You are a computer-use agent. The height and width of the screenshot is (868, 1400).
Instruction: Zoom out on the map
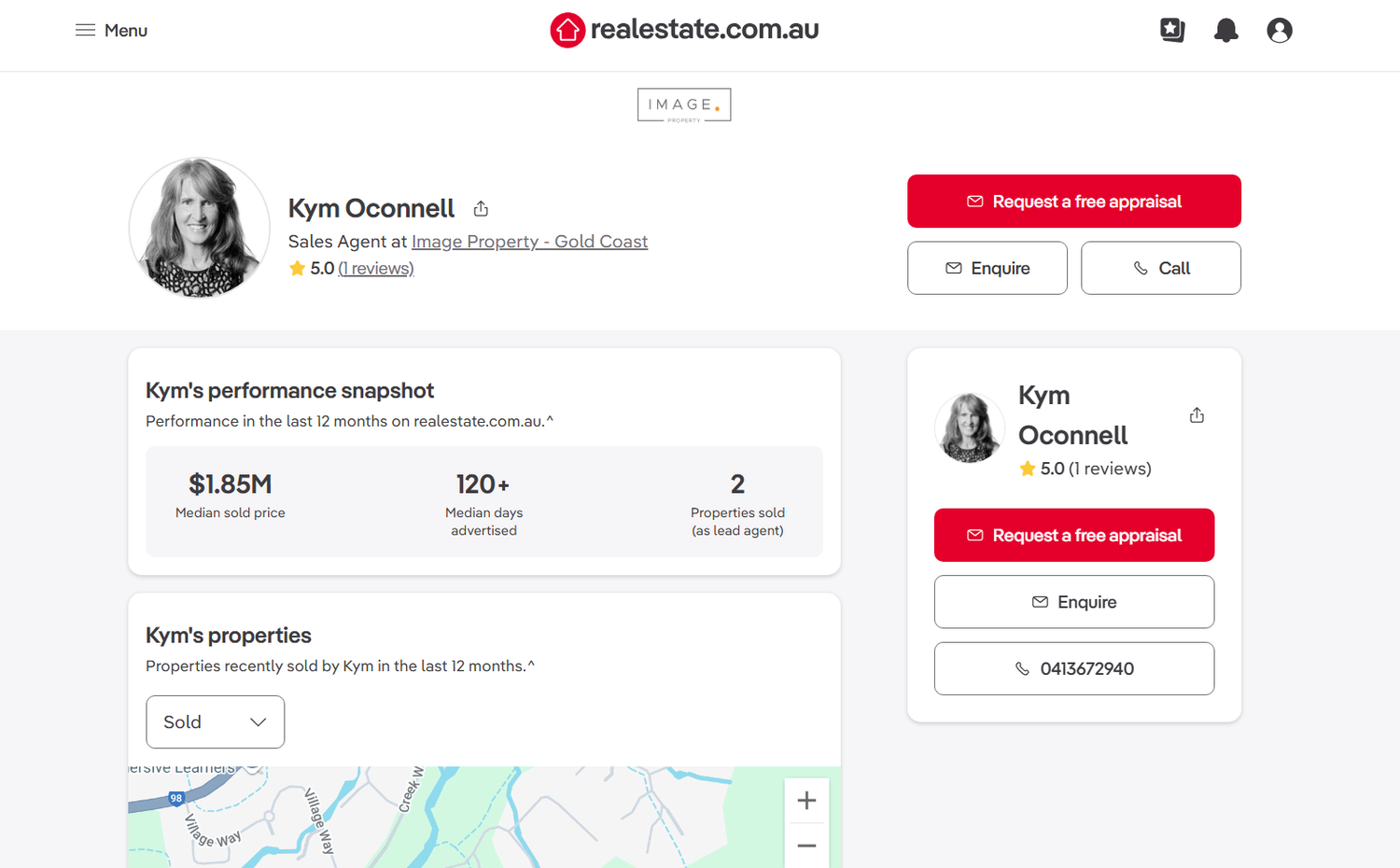pos(806,846)
